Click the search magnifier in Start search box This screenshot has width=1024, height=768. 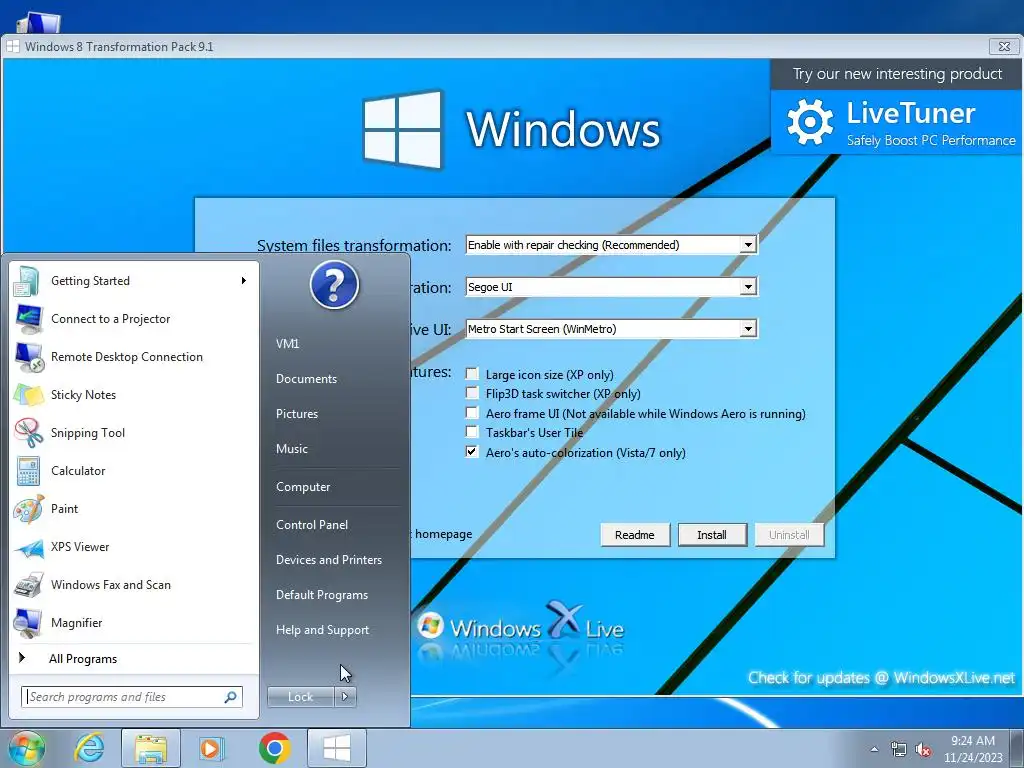pyautogui.click(x=230, y=697)
